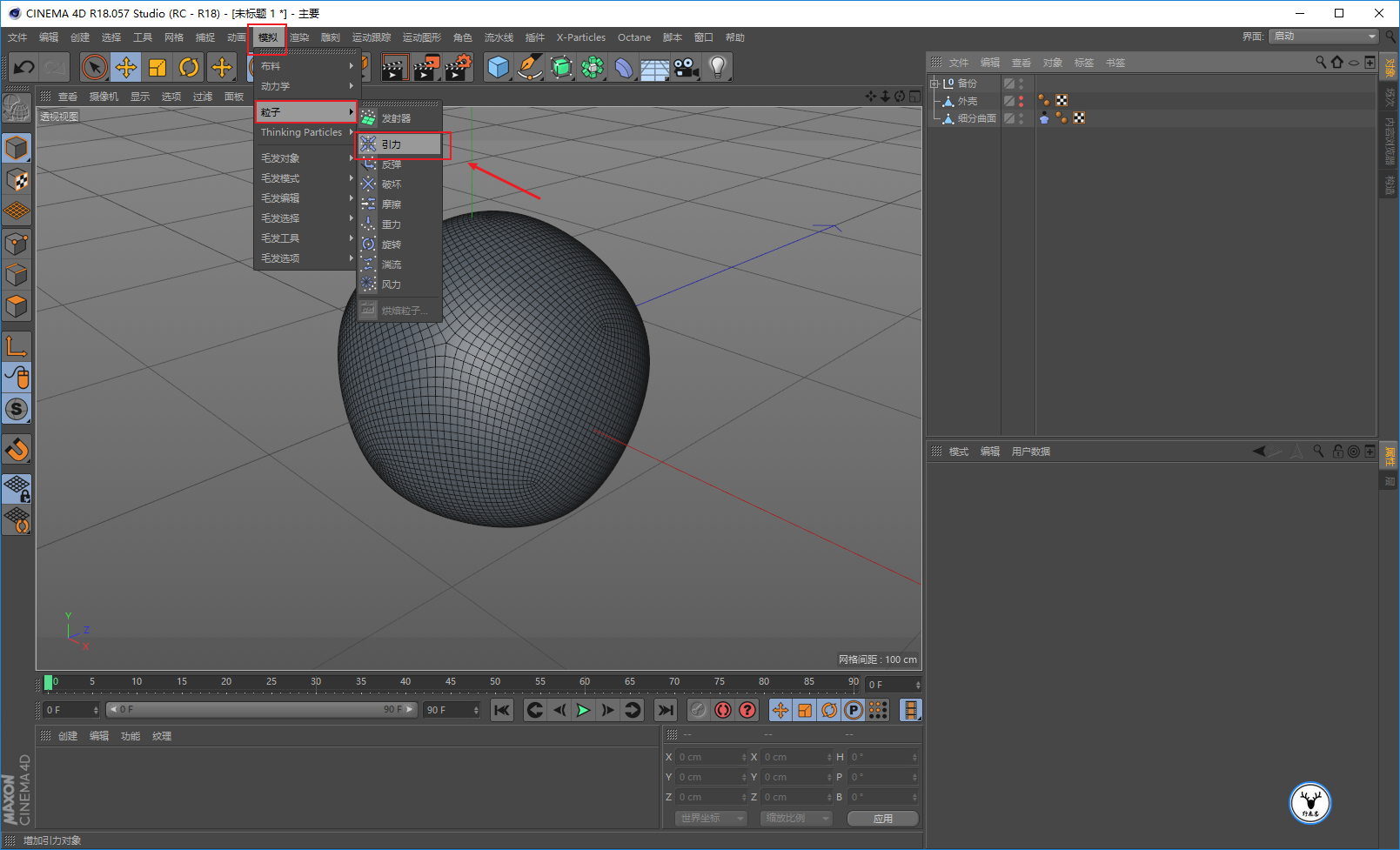Image resolution: width=1400 pixels, height=850 pixels.
Task: Toggle Autokeying red circular button
Action: click(723, 711)
